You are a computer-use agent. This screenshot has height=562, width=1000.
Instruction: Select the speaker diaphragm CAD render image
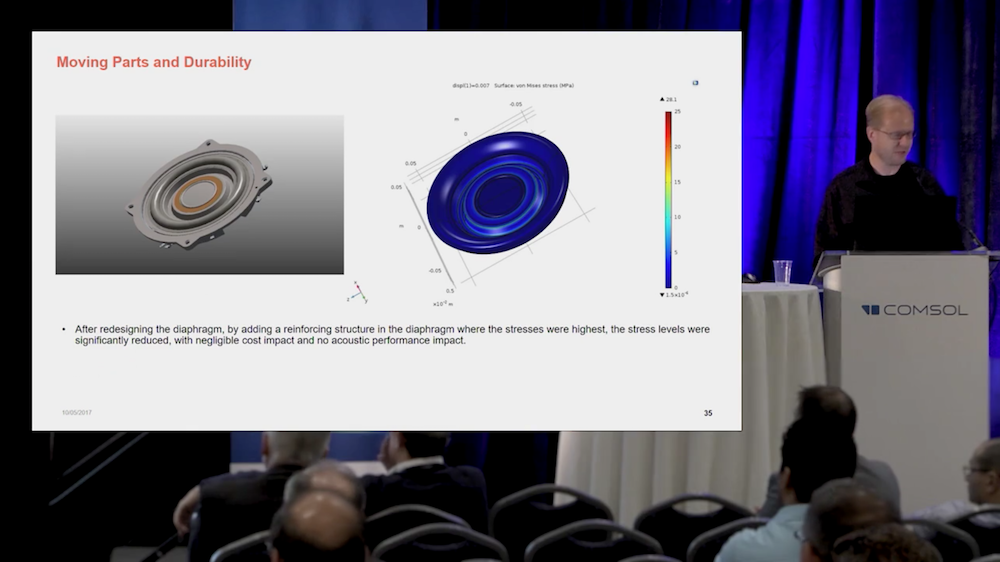pyautogui.click(x=200, y=195)
